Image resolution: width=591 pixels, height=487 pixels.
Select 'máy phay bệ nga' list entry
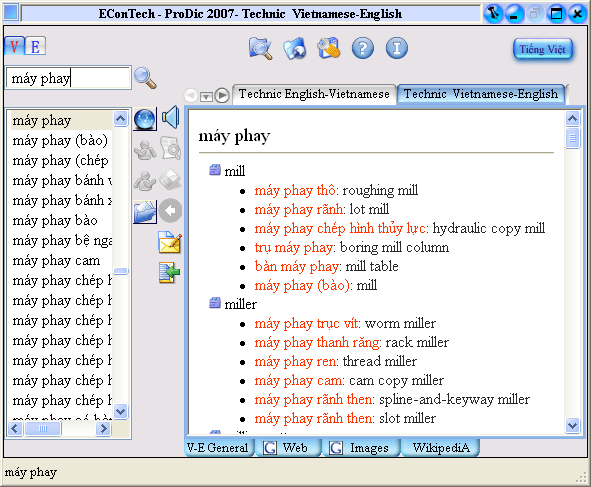click(61, 240)
